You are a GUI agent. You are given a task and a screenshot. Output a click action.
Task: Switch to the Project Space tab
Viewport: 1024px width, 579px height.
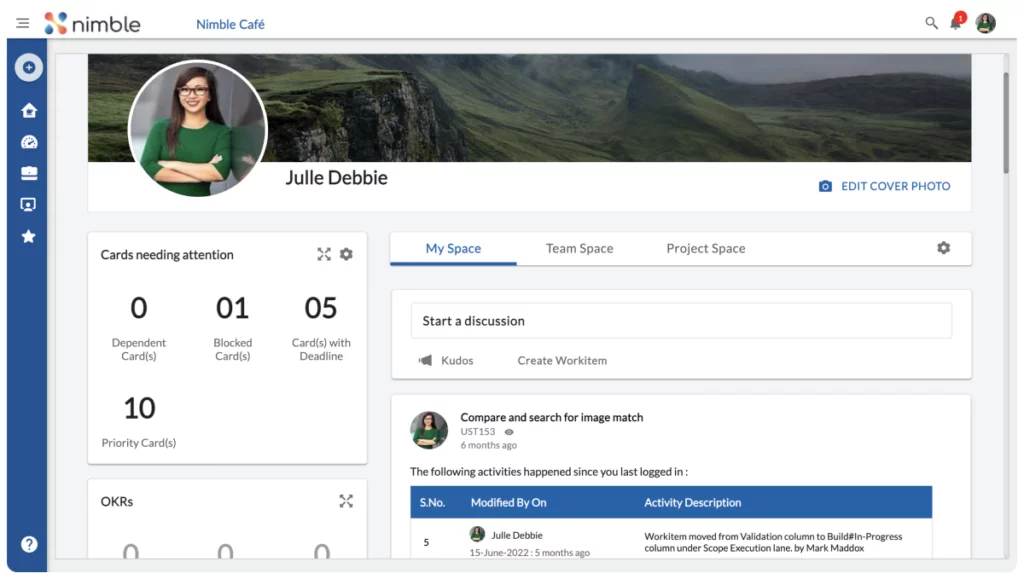click(705, 248)
